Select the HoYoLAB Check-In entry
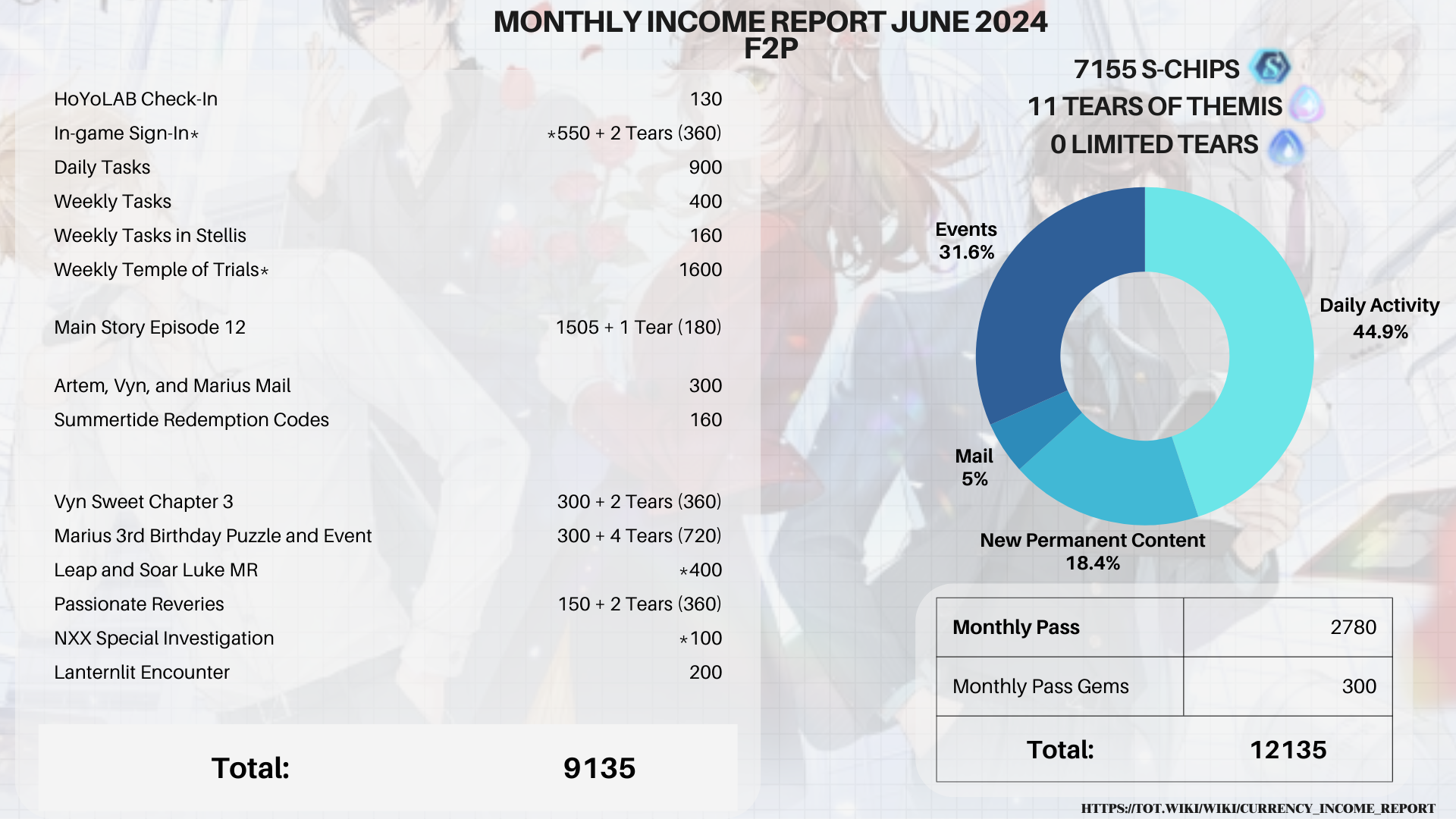 135,99
